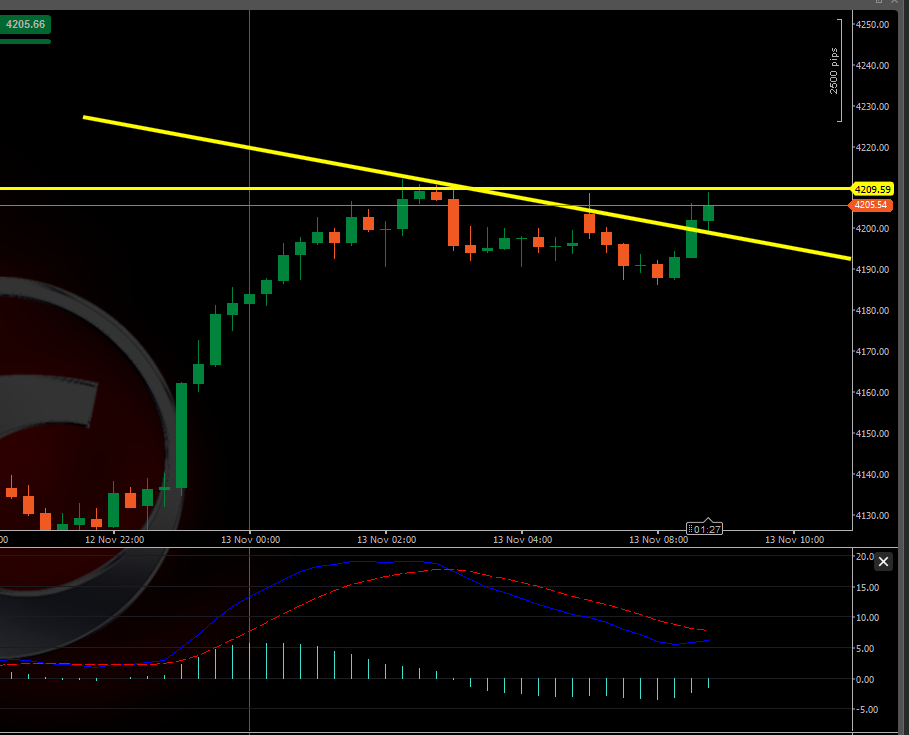
Task: Click the 4170.00 price axis label
Action: [x=872, y=352]
